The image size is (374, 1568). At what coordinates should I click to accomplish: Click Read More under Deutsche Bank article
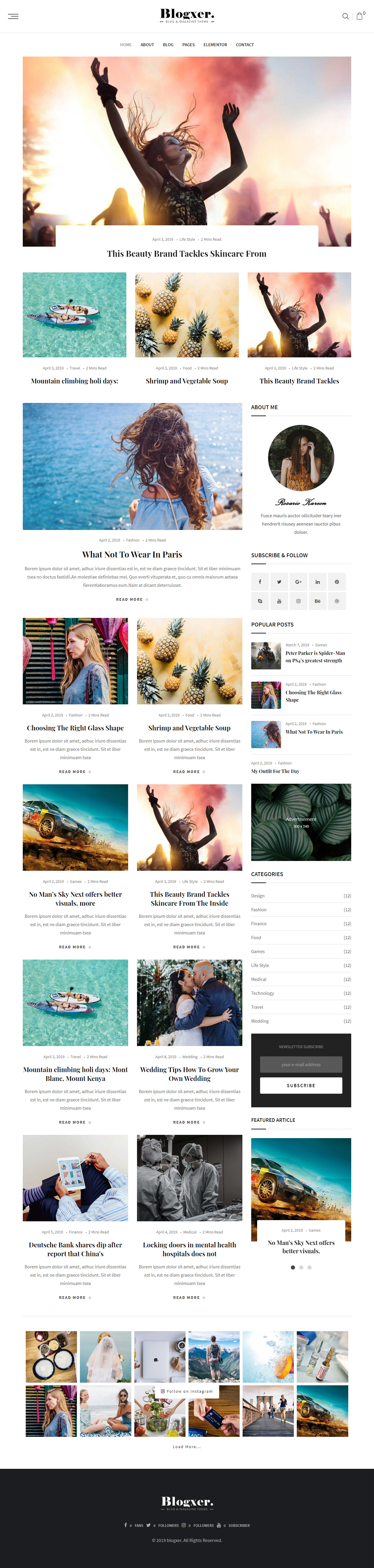coord(75,1297)
